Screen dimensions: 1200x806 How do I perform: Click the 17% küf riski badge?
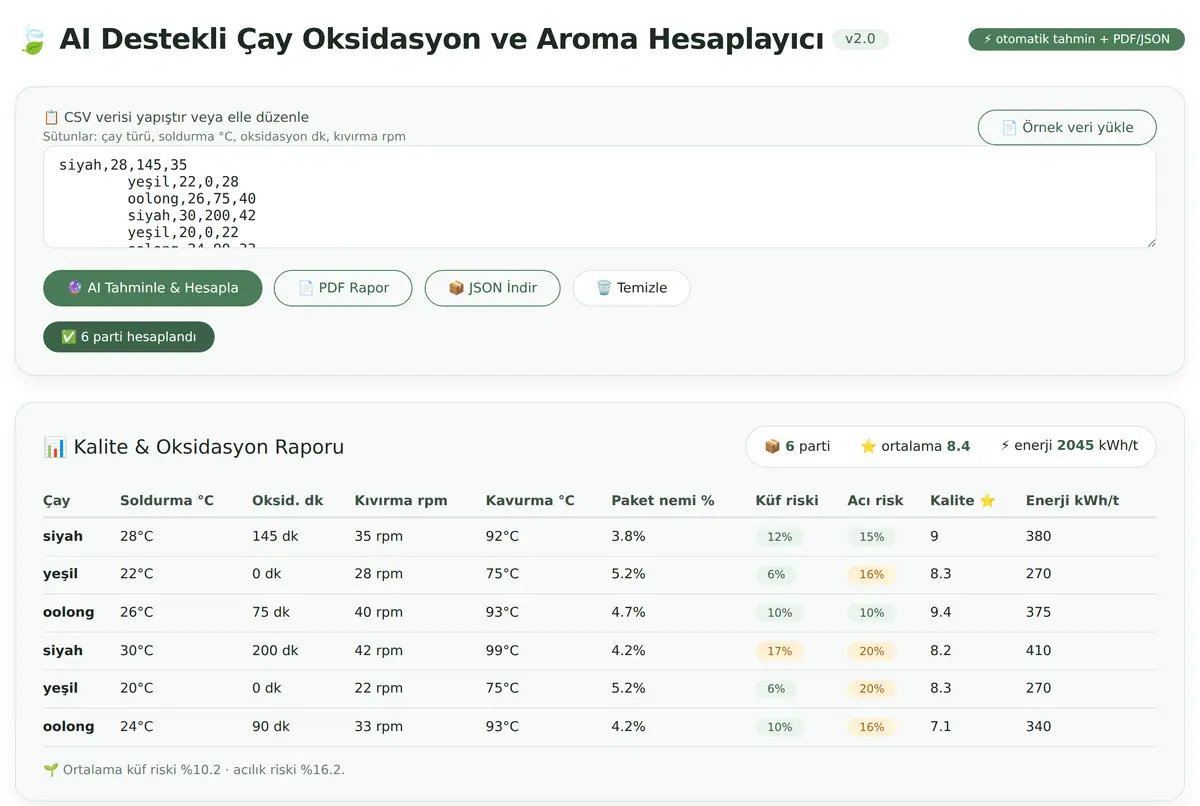[x=779, y=651]
